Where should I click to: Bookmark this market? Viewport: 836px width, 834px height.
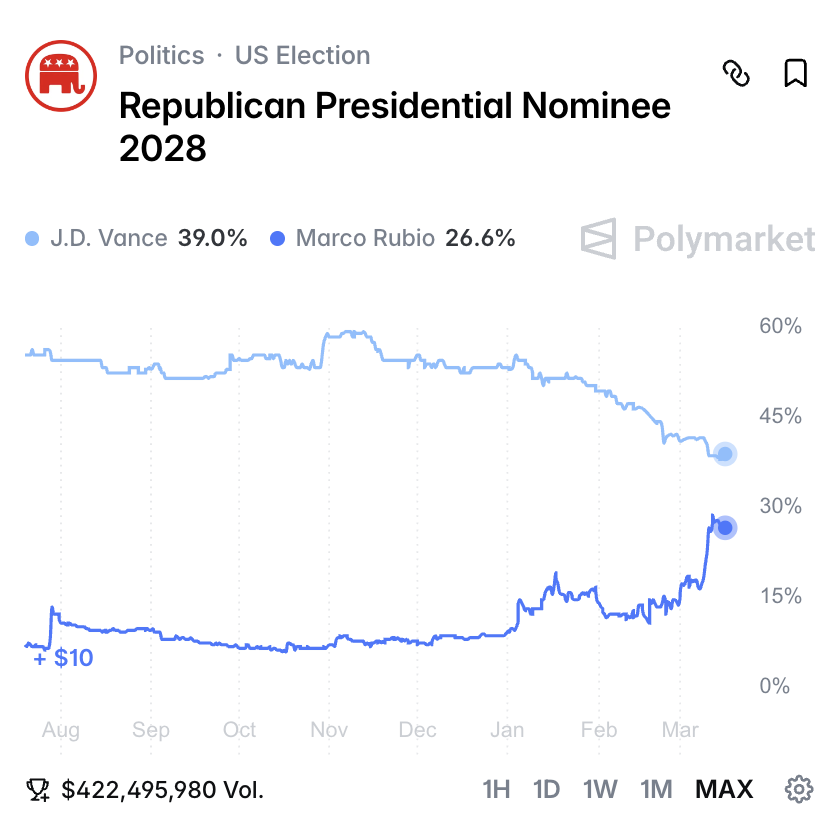795,73
